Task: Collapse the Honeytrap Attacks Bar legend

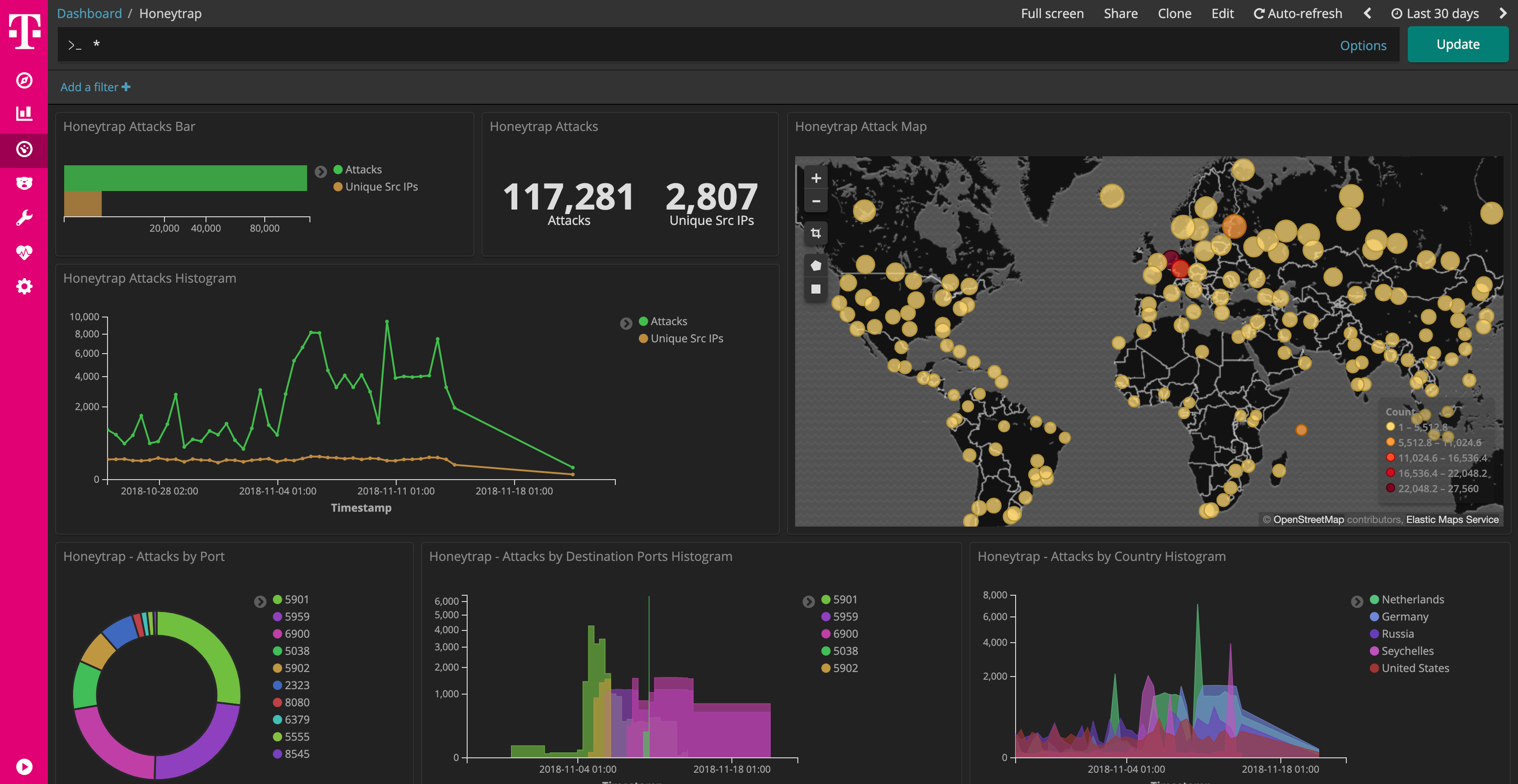Action: point(321,172)
